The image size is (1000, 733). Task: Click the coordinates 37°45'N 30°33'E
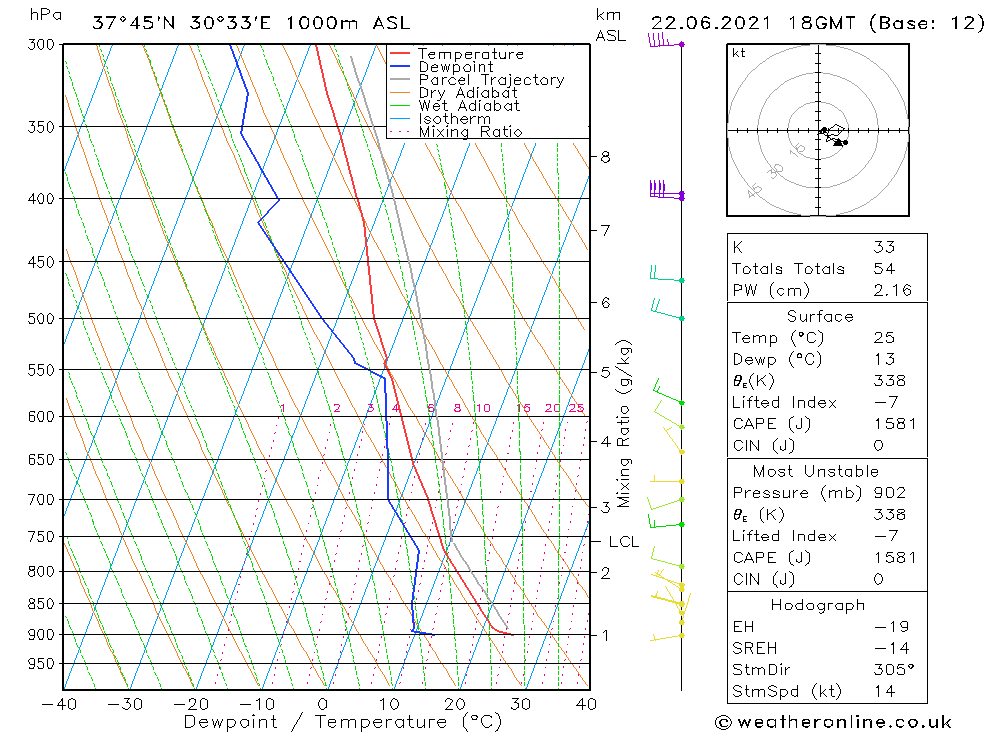coord(182,24)
